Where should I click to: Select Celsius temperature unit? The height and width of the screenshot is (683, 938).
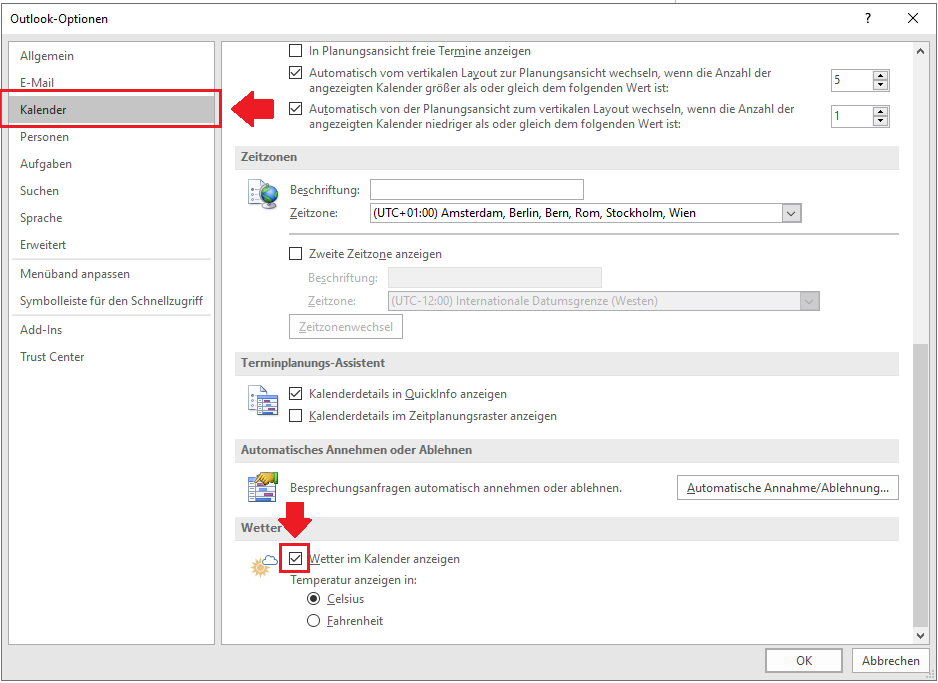[x=313, y=599]
